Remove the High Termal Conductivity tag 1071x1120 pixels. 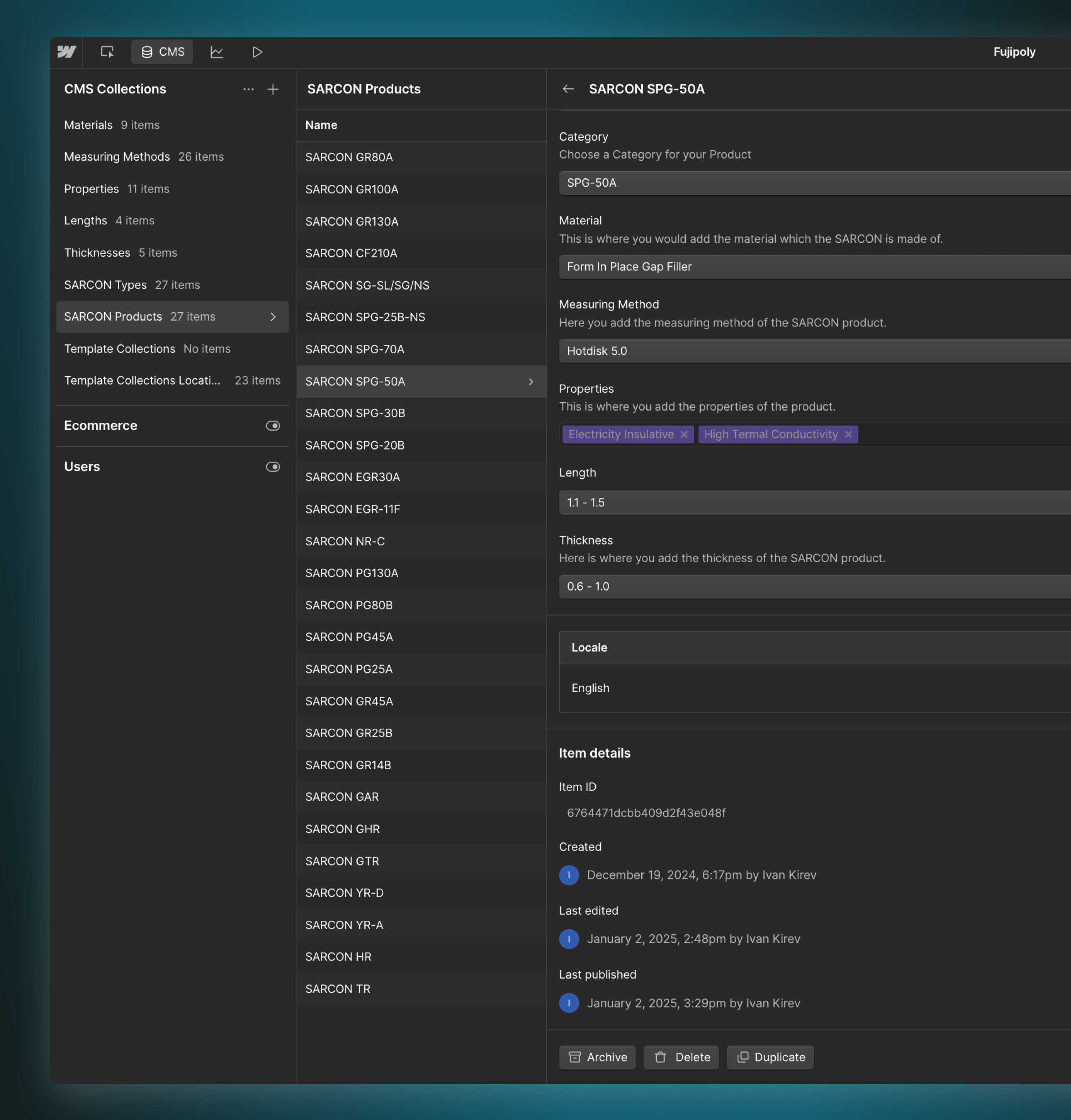click(848, 434)
